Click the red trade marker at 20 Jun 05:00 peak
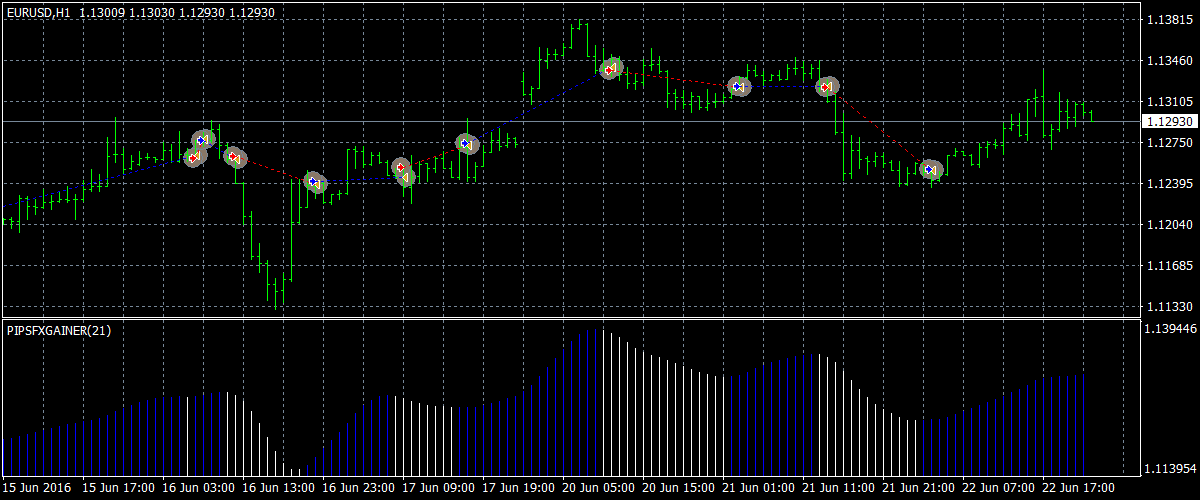 (x=611, y=69)
